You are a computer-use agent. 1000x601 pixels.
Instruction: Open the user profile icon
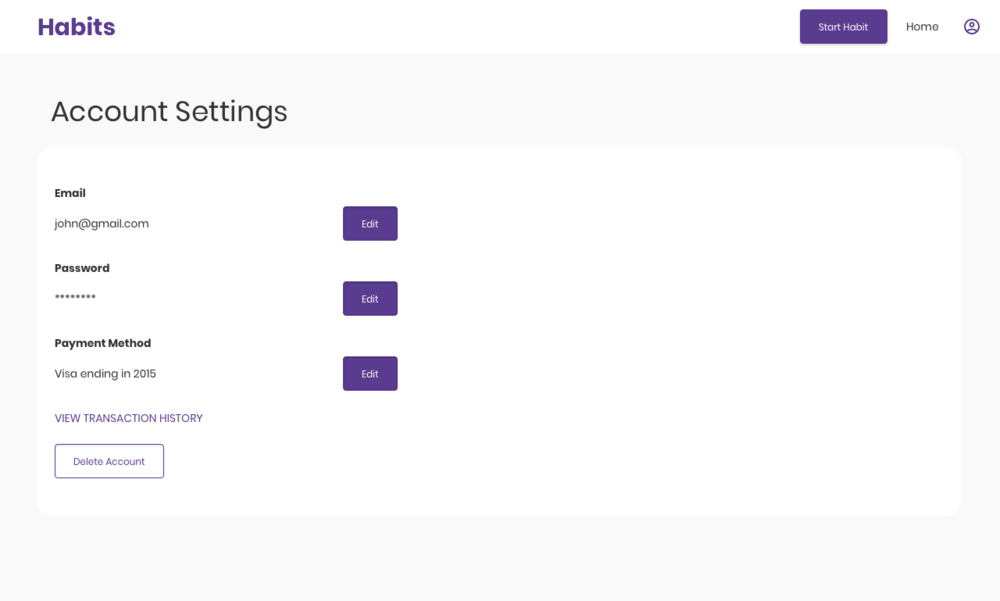click(971, 27)
